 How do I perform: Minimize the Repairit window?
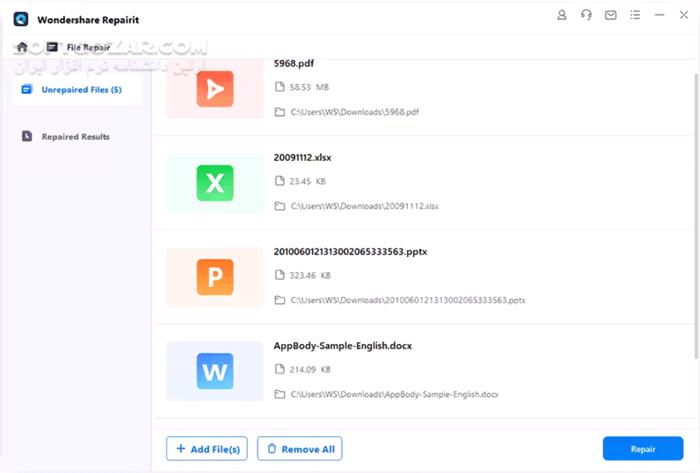click(659, 15)
